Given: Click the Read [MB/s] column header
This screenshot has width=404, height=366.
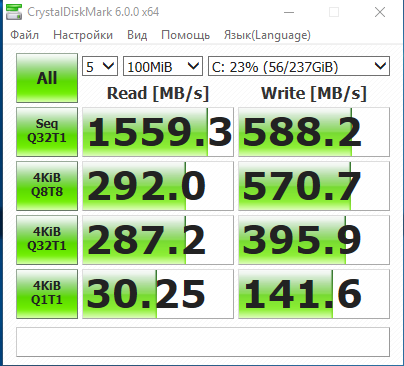Looking at the screenshot, I should pyautogui.click(x=158, y=93).
